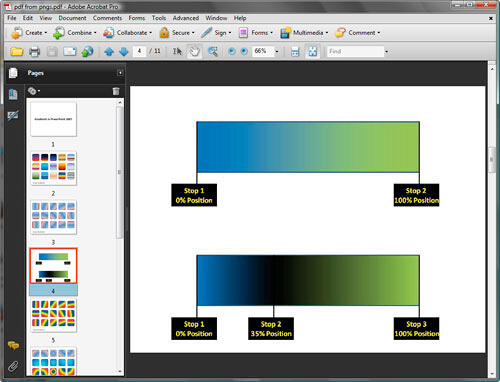This screenshot has width=500, height=382.
Task: Click the scrolling pages icon
Action: (x=295, y=51)
